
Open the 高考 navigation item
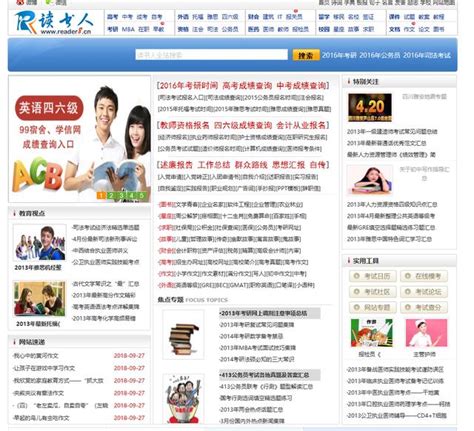click(x=112, y=17)
